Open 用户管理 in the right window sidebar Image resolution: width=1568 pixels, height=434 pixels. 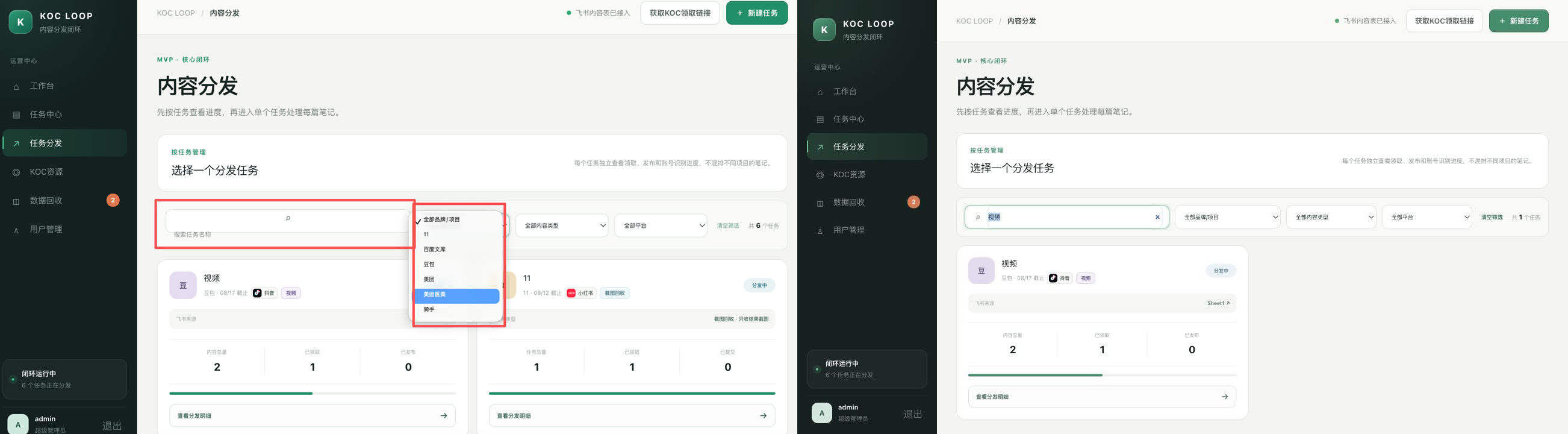(x=866, y=230)
